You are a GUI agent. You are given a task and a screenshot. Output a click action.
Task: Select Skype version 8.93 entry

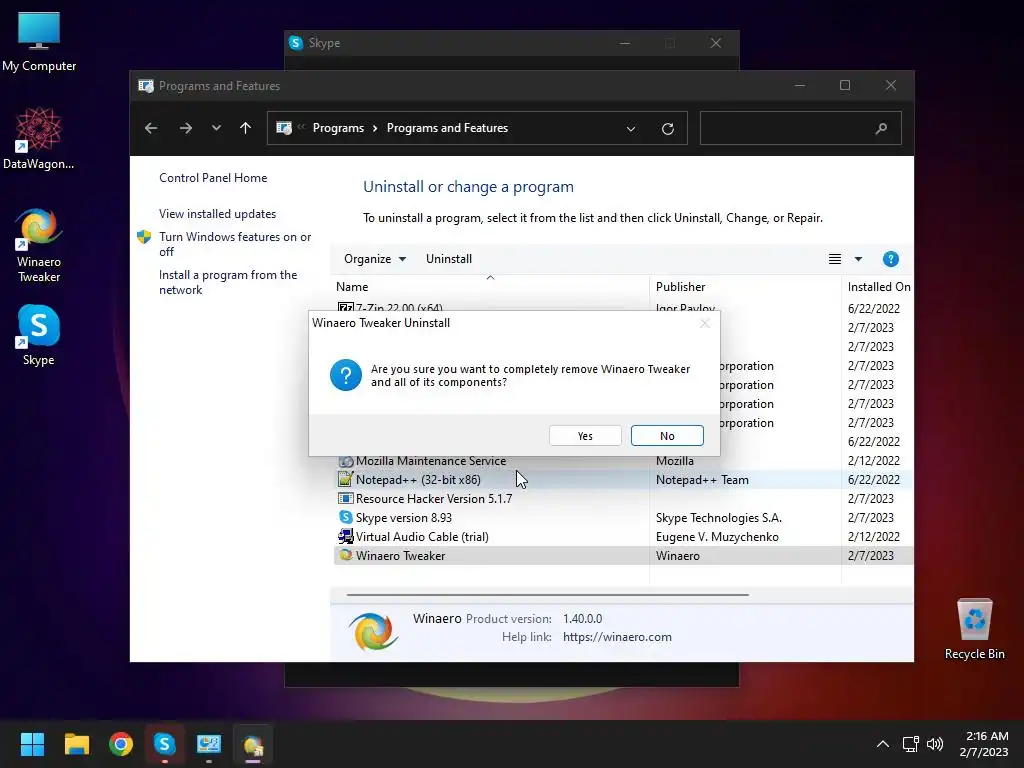click(624, 517)
